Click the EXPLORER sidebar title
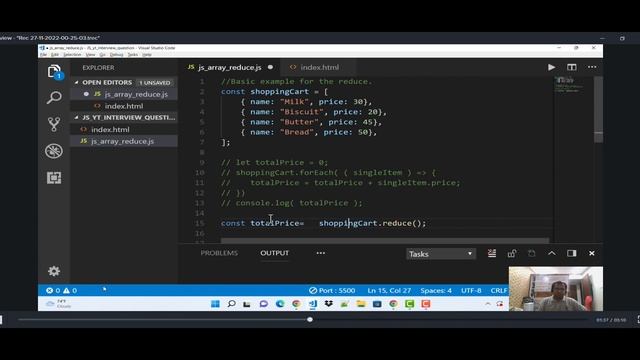The width and height of the screenshot is (640, 360). click(x=98, y=68)
